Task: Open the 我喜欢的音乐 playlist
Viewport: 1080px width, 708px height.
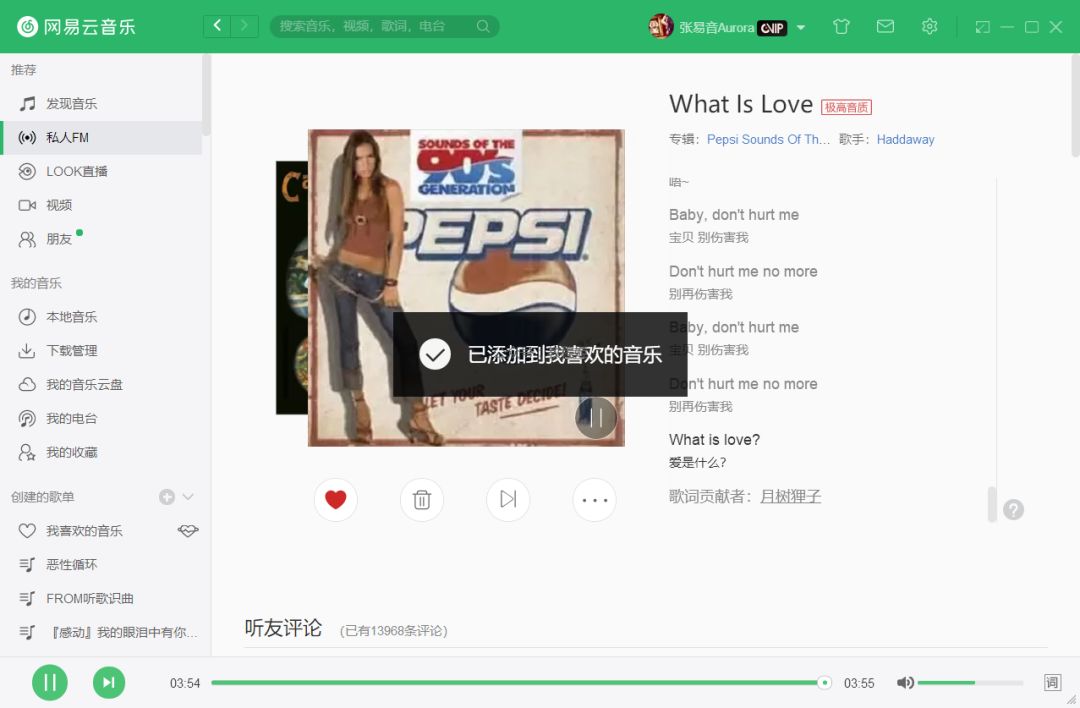Action: click(x=84, y=530)
